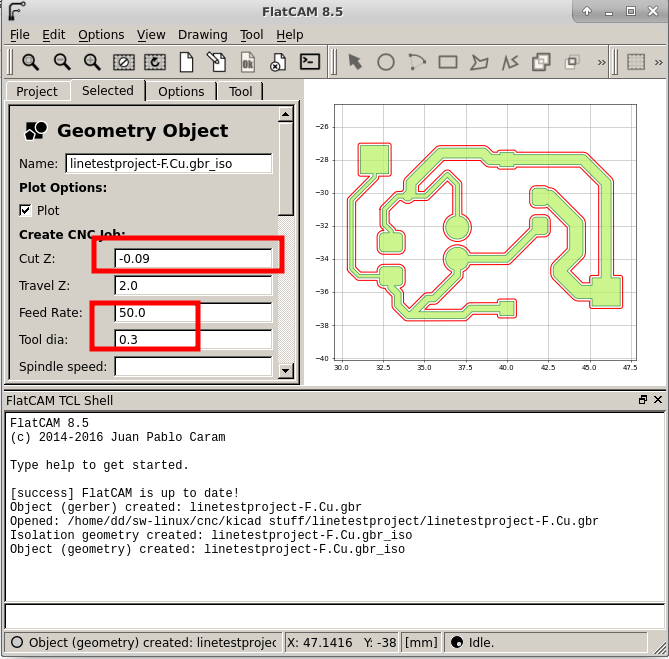The height and width of the screenshot is (659, 669).
Task: Click the Delete object icon
Action: (278, 62)
